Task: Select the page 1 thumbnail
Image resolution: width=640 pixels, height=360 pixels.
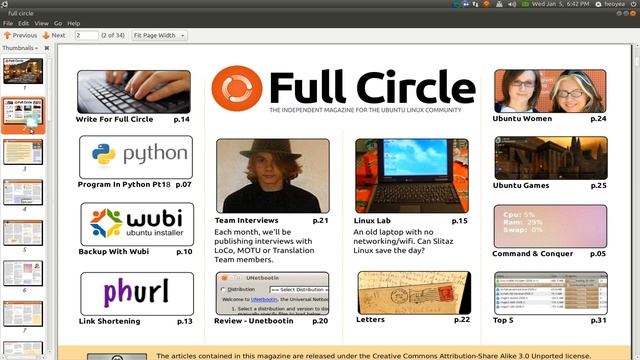Action: coord(23,71)
